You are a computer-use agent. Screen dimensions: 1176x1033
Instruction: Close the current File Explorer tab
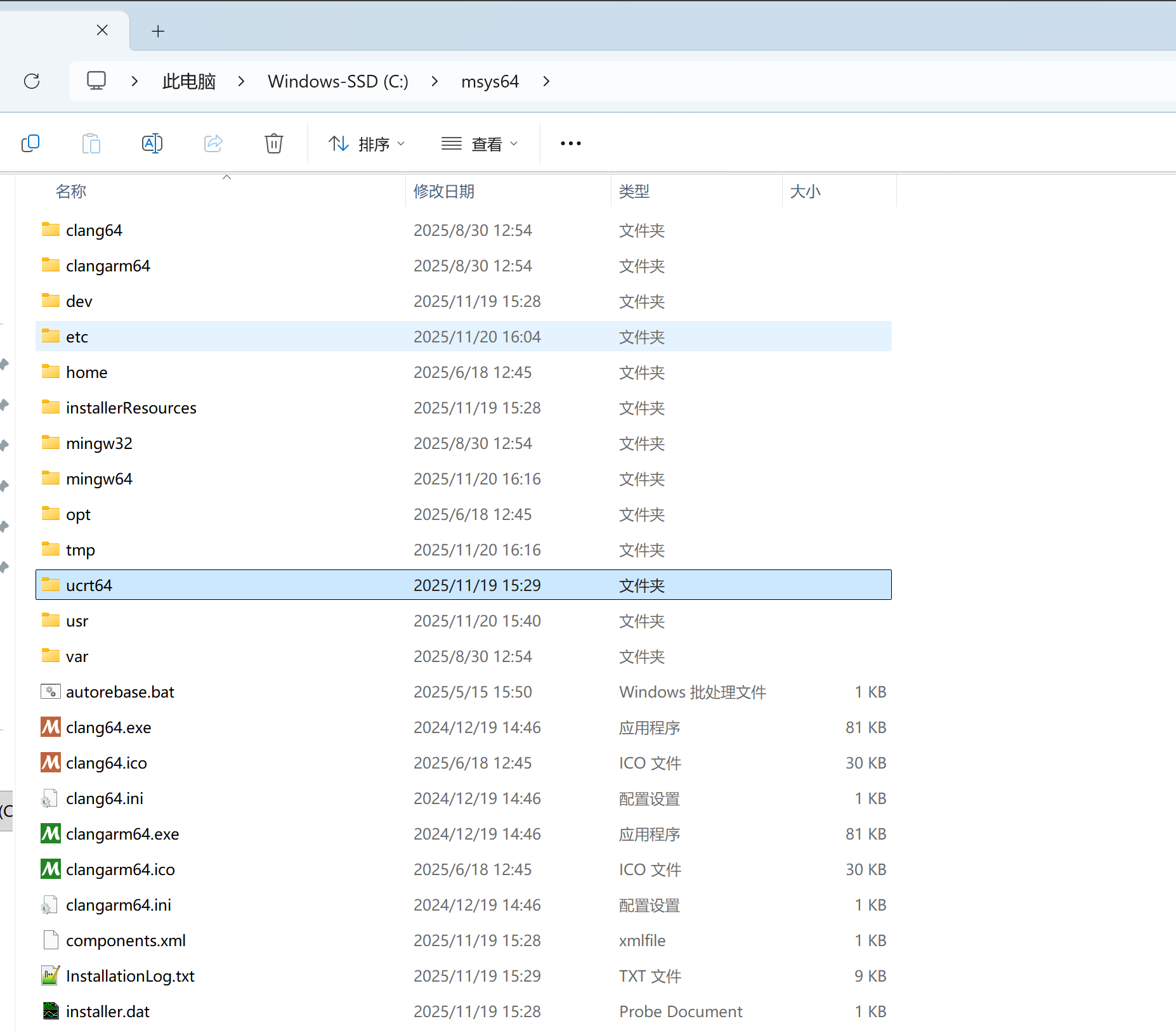[x=102, y=30]
